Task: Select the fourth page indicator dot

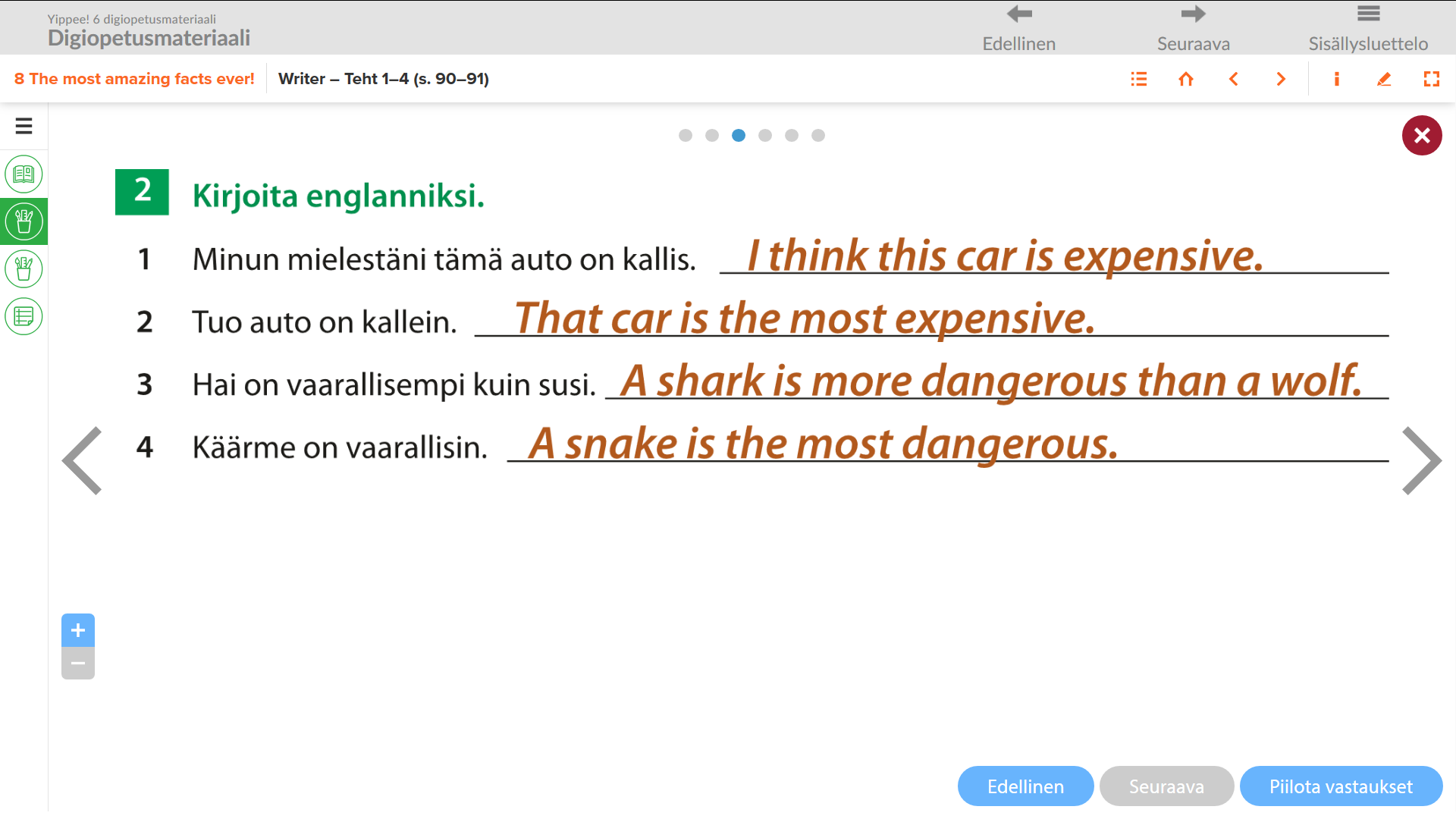Action: [765, 135]
